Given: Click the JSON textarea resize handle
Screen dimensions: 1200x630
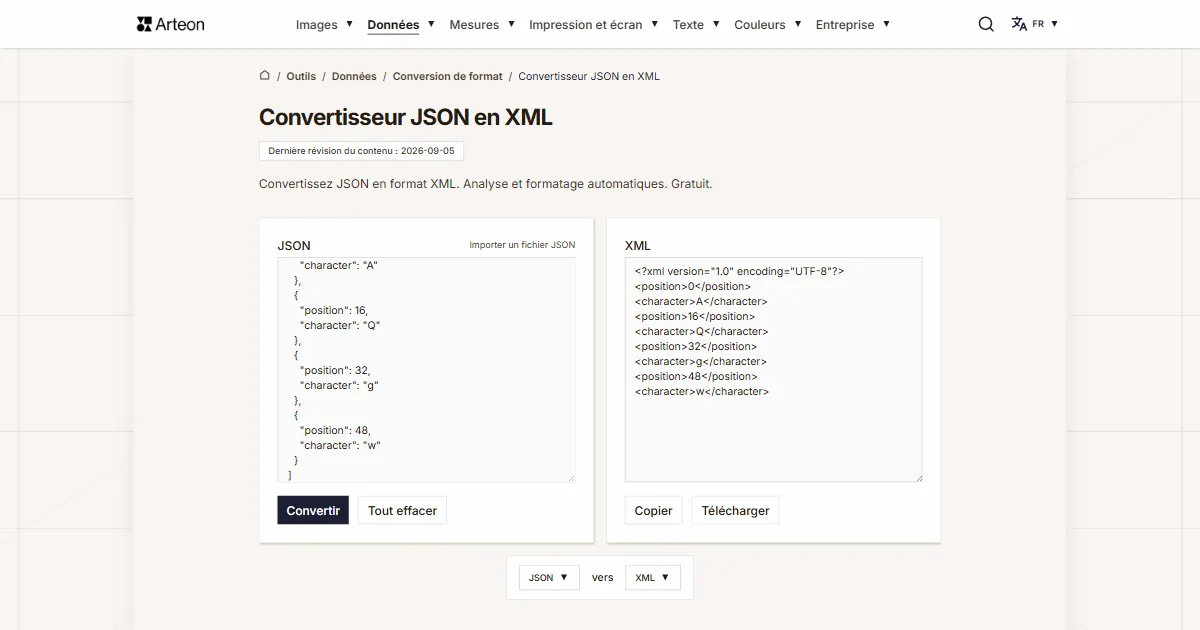Looking at the screenshot, I should (571, 478).
